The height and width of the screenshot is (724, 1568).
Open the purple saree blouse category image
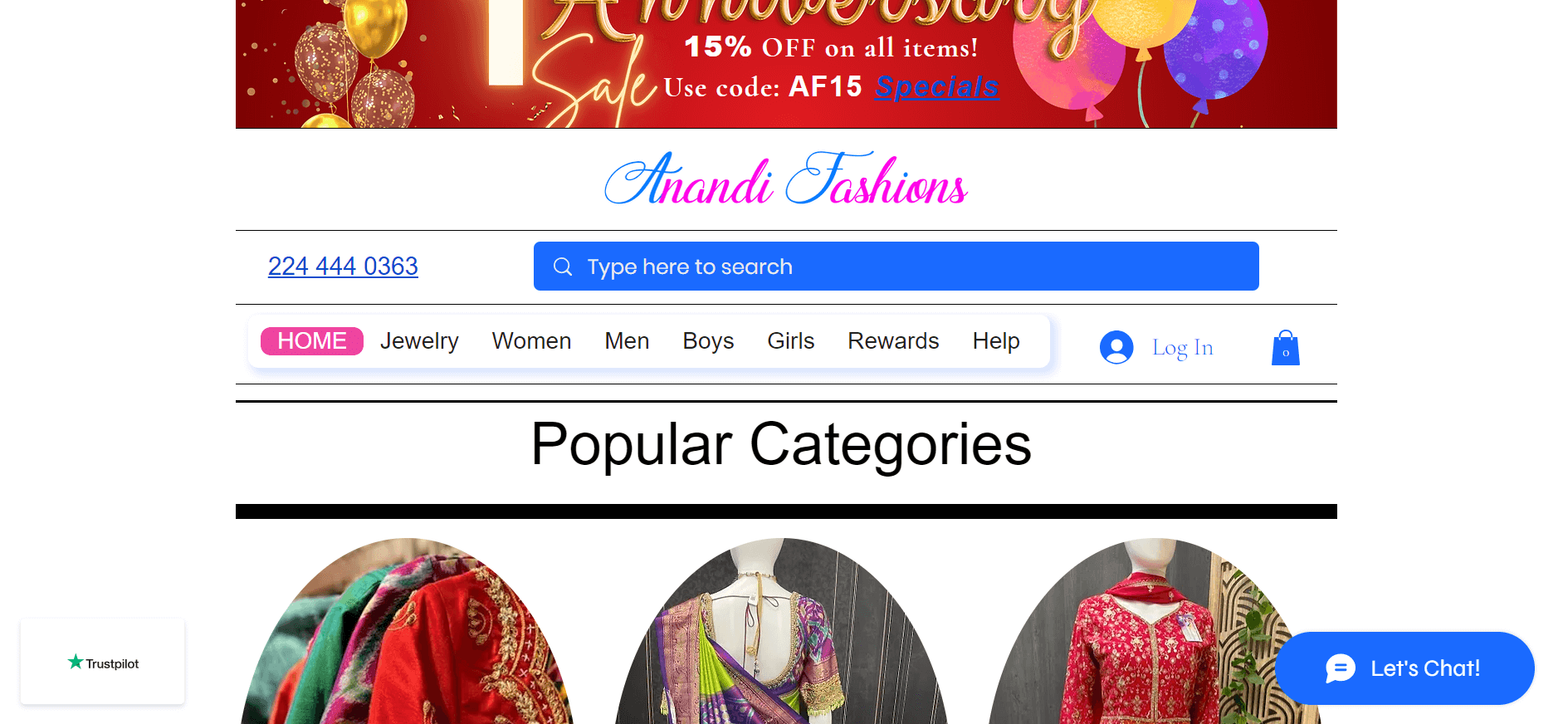coord(781,632)
